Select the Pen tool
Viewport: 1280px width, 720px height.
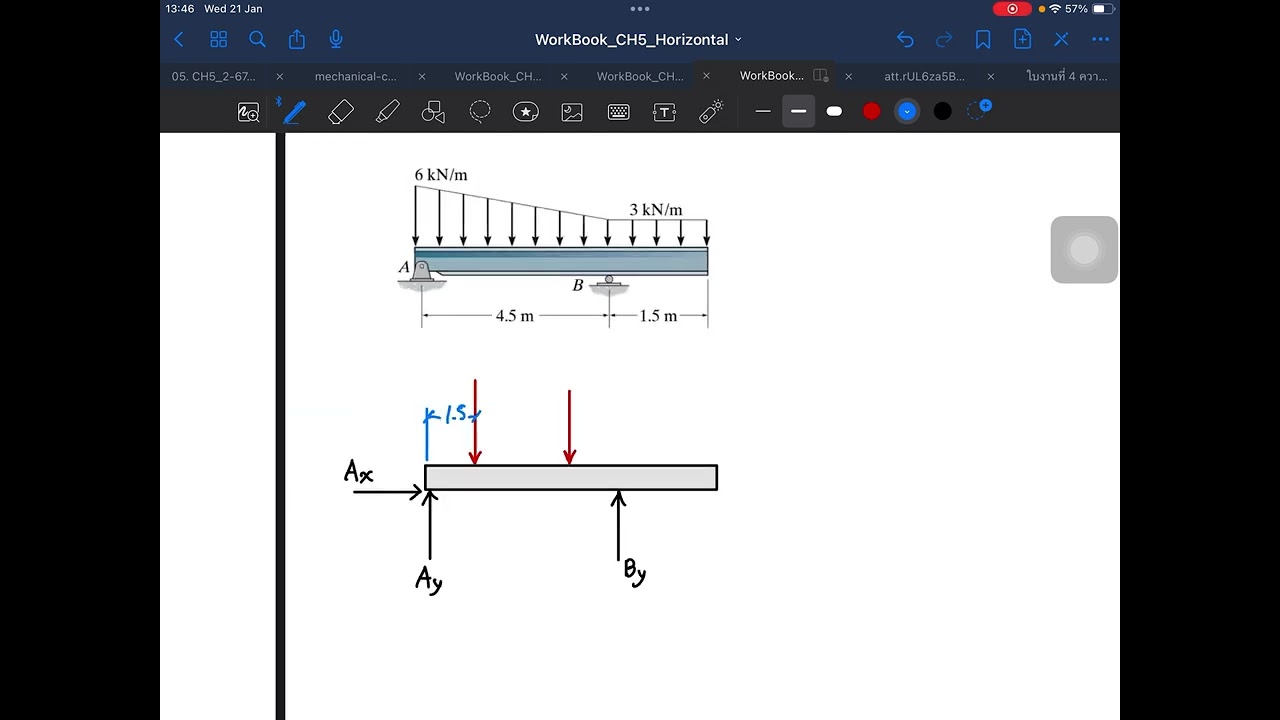[293, 112]
